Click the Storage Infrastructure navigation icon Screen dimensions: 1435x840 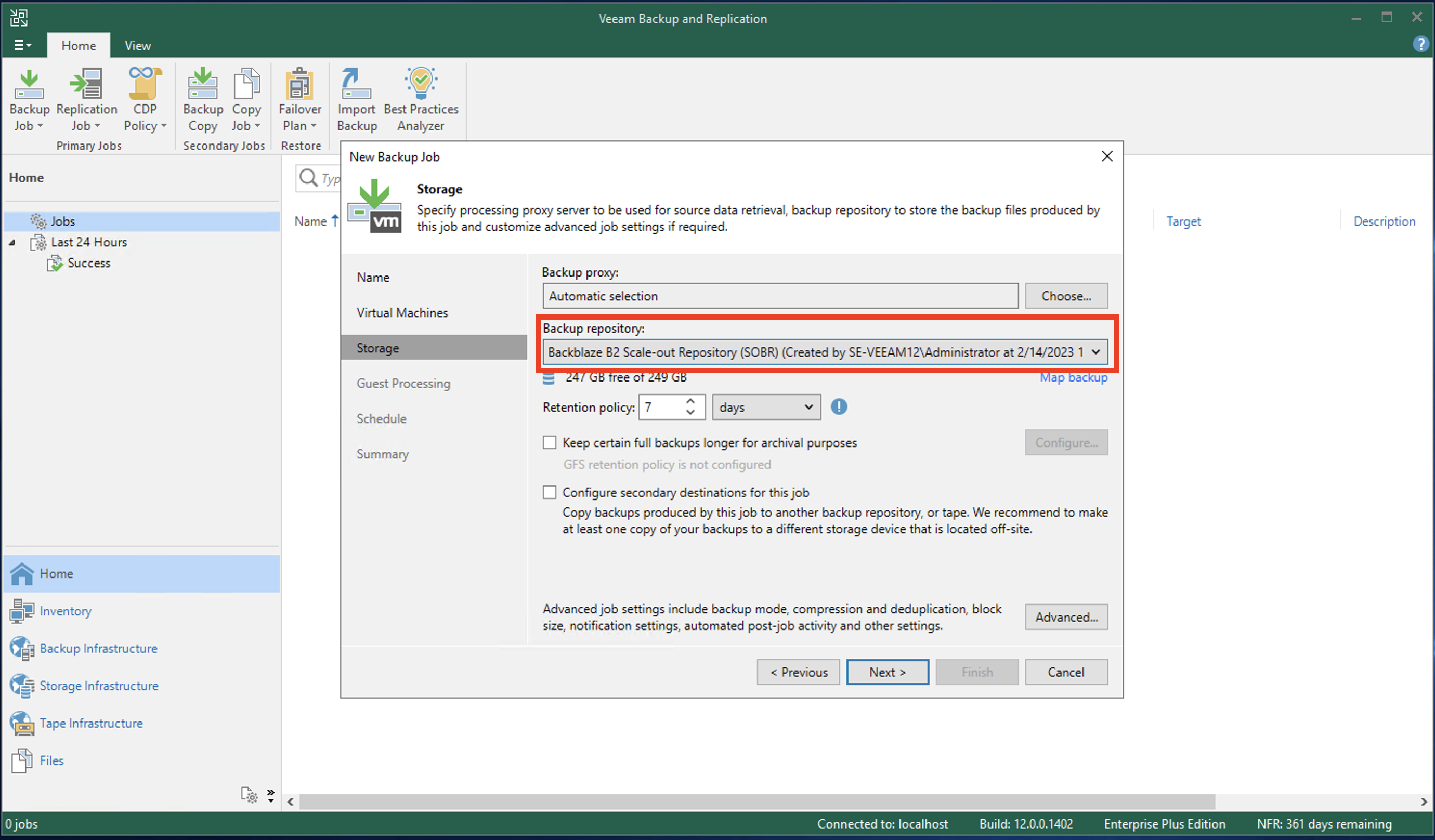point(22,686)
